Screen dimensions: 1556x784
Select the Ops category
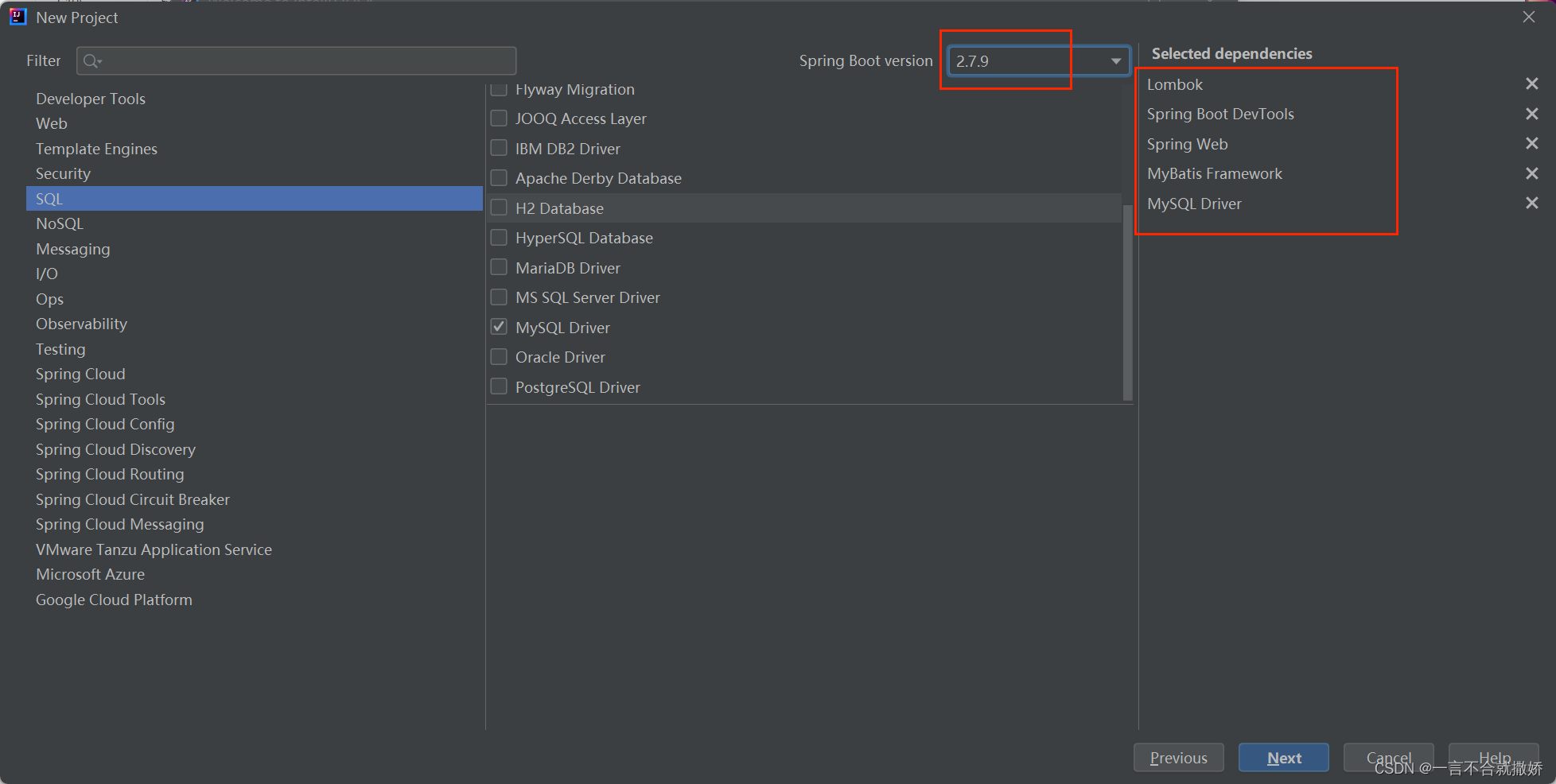click(255, 299)
